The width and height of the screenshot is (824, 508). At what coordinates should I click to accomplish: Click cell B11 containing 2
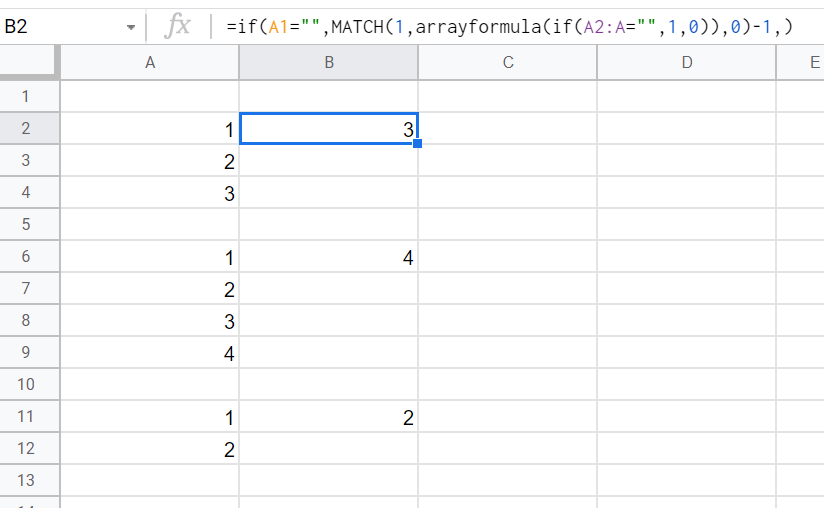coord(329,416)
